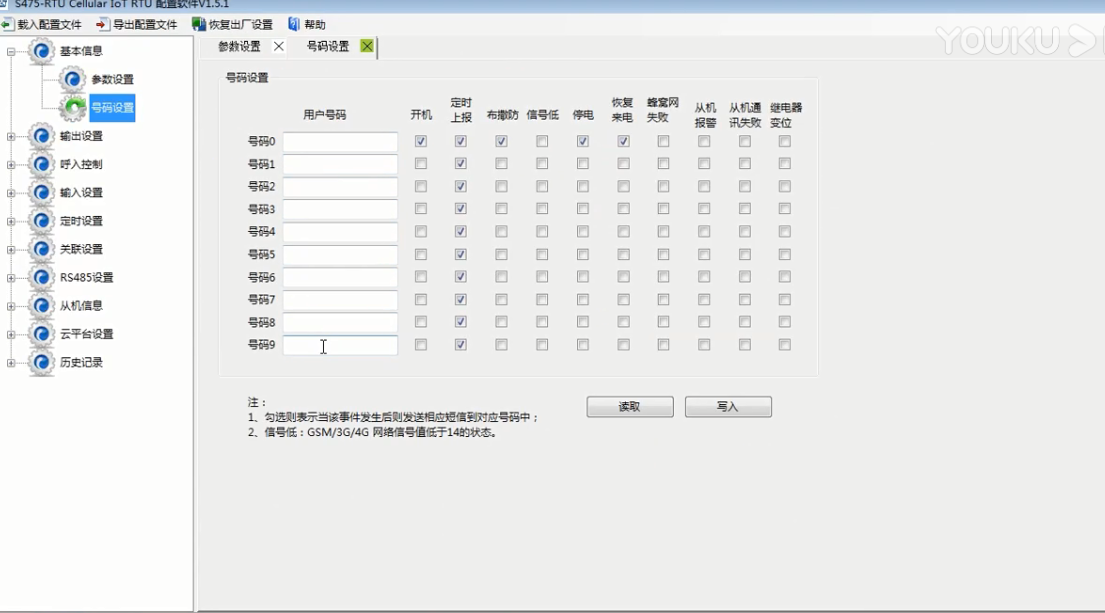Open the 帮助 toolbar icon
Screen dimensions: 1105x613
(294, 24)
